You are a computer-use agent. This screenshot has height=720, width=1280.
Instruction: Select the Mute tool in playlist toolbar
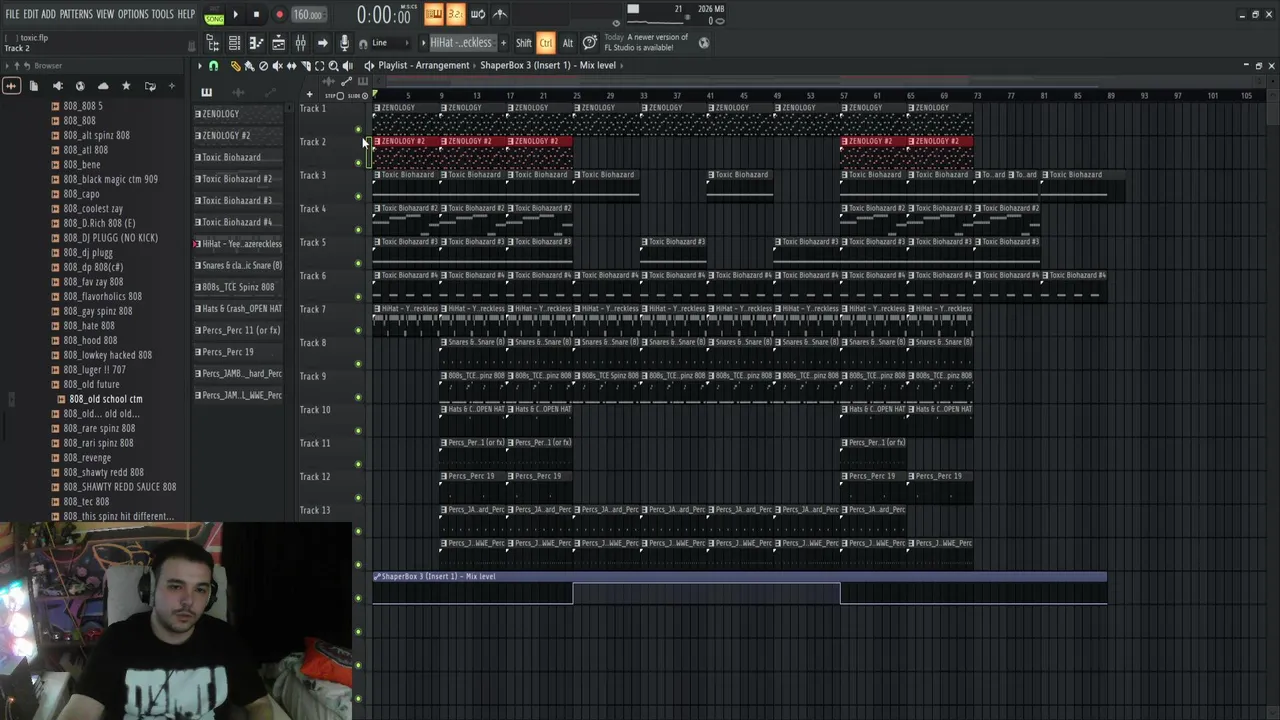(x=277, y=66)
